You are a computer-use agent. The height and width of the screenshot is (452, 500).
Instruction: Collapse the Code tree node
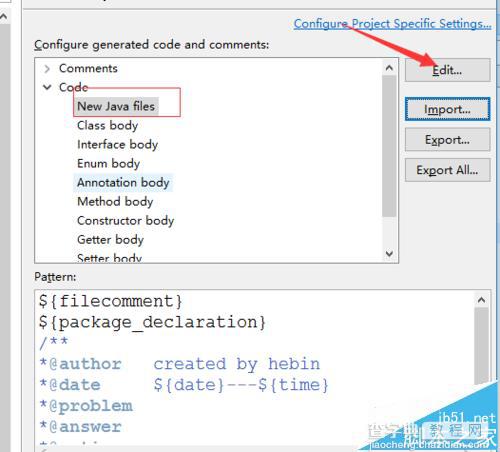click(47, 87)
